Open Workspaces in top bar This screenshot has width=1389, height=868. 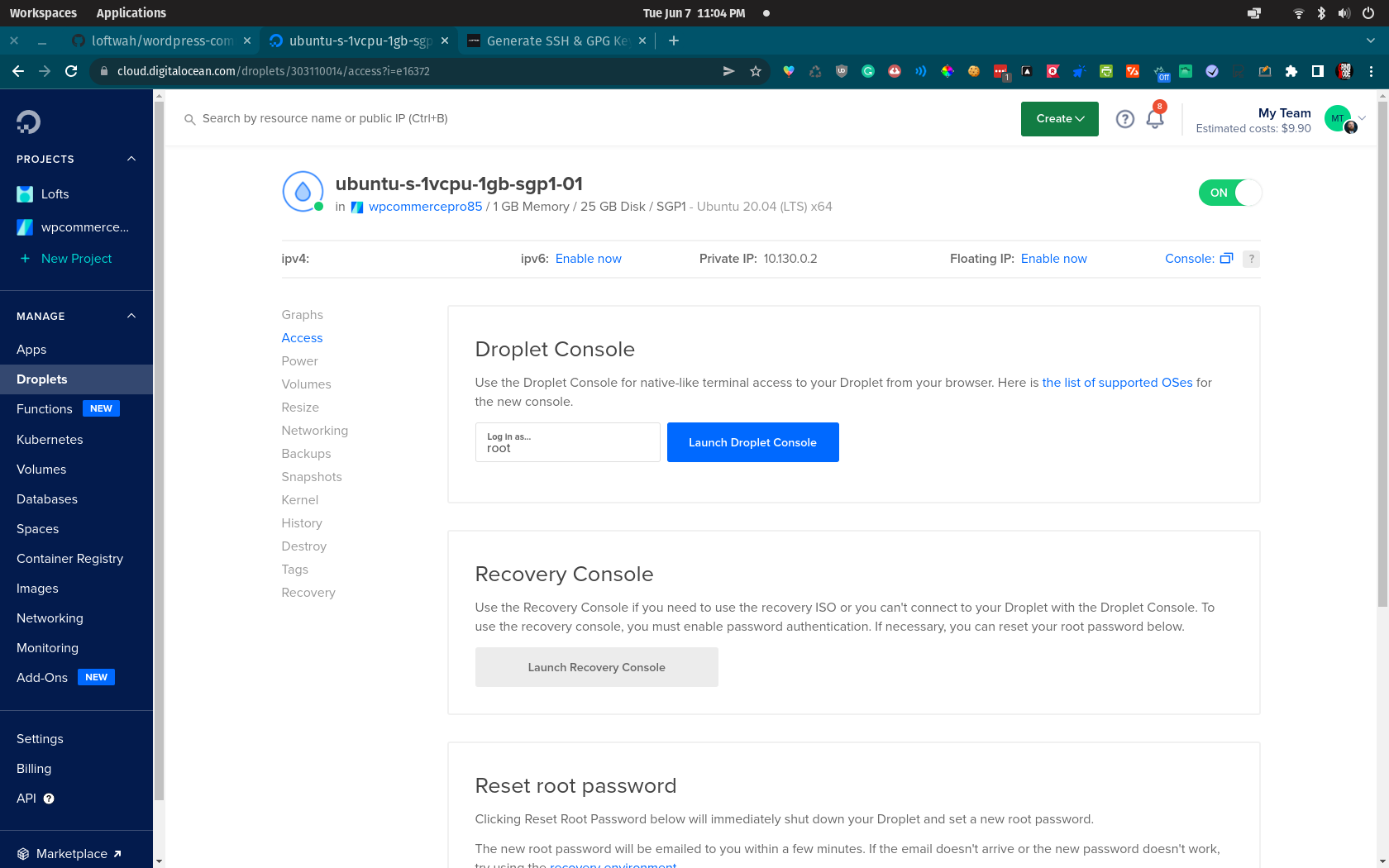43,13
